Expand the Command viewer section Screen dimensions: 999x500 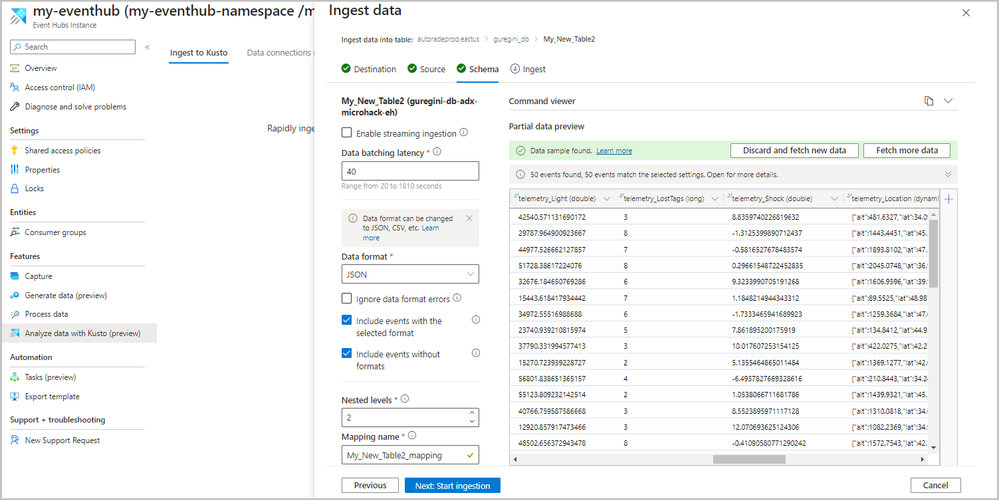click(x=948, y=101)
